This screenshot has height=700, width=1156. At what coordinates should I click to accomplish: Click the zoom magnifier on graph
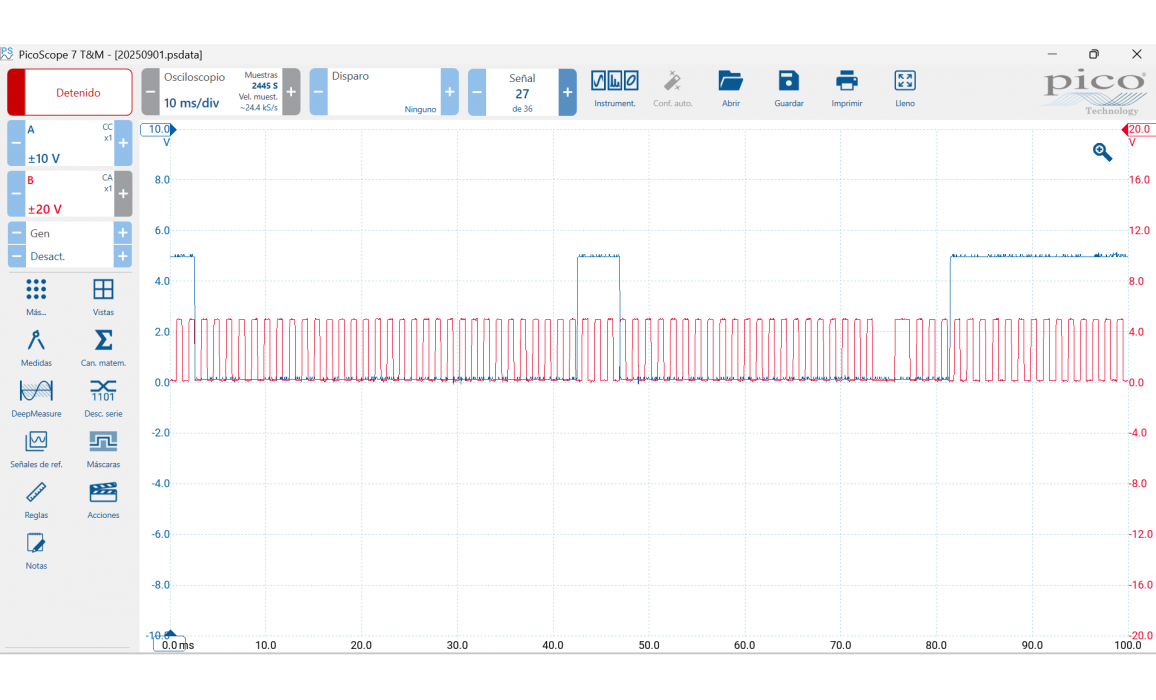tap(1102, 152)
